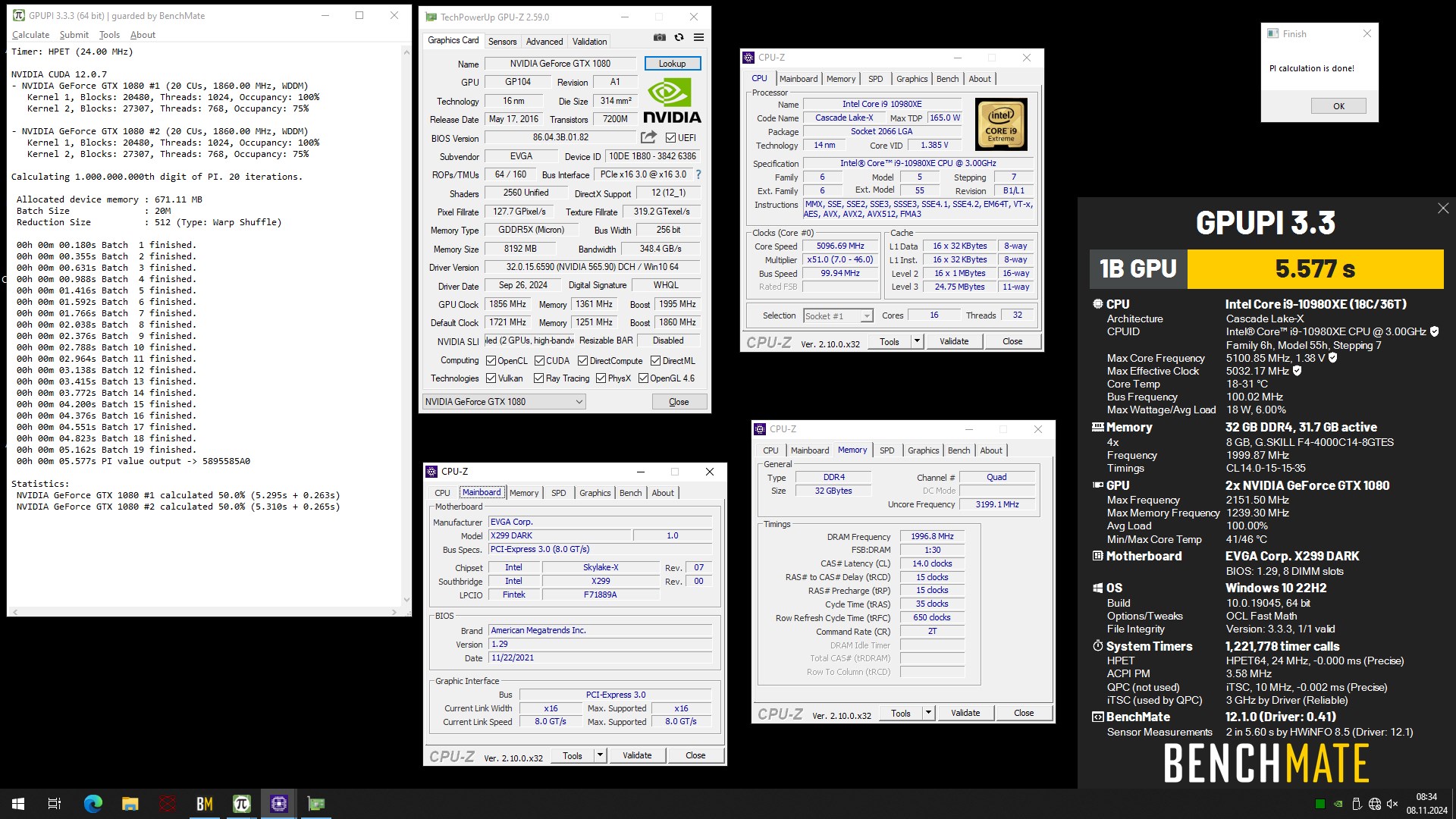Click Lookup button in GPU-Z
Viewport: 1456px width, 819px height.
(x=672, y=64)
